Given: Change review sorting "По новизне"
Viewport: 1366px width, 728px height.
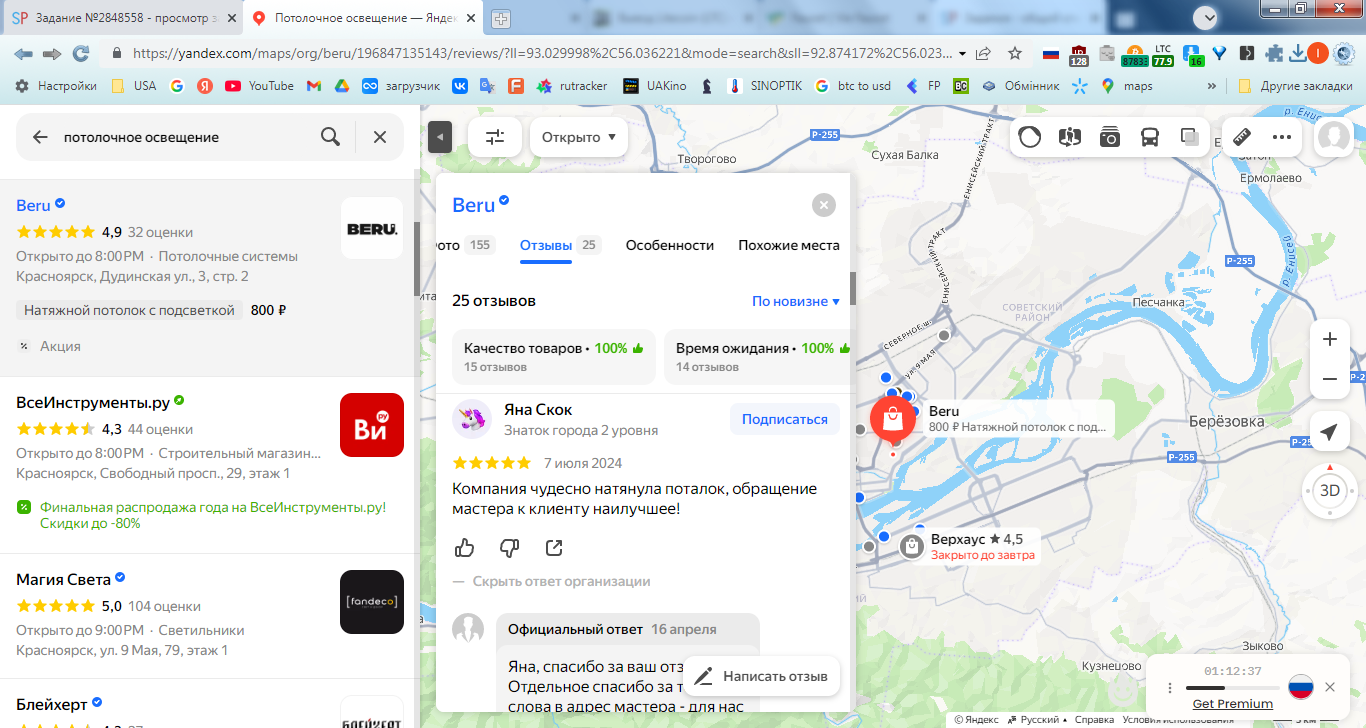Looking at the screenshot, I should [796, 301].
